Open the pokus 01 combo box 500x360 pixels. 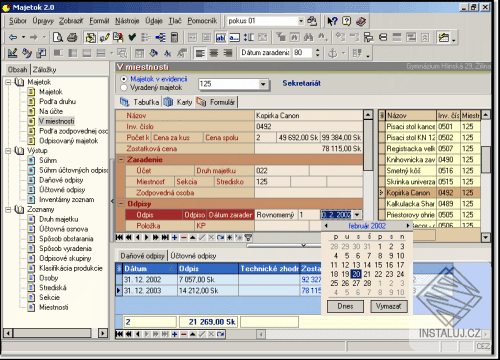(301, 21)
